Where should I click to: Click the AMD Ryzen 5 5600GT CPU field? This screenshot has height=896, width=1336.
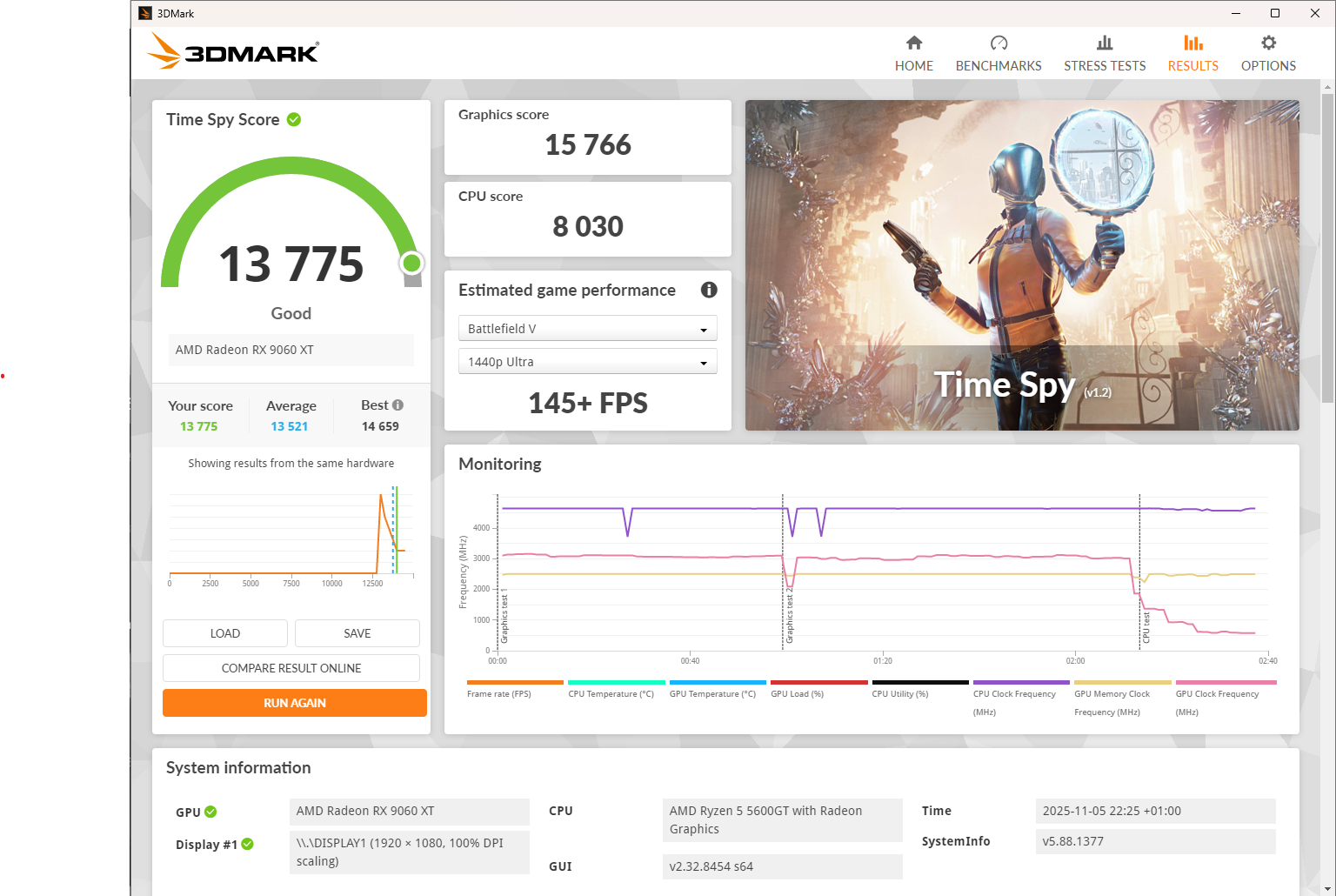tap(782, 819)
